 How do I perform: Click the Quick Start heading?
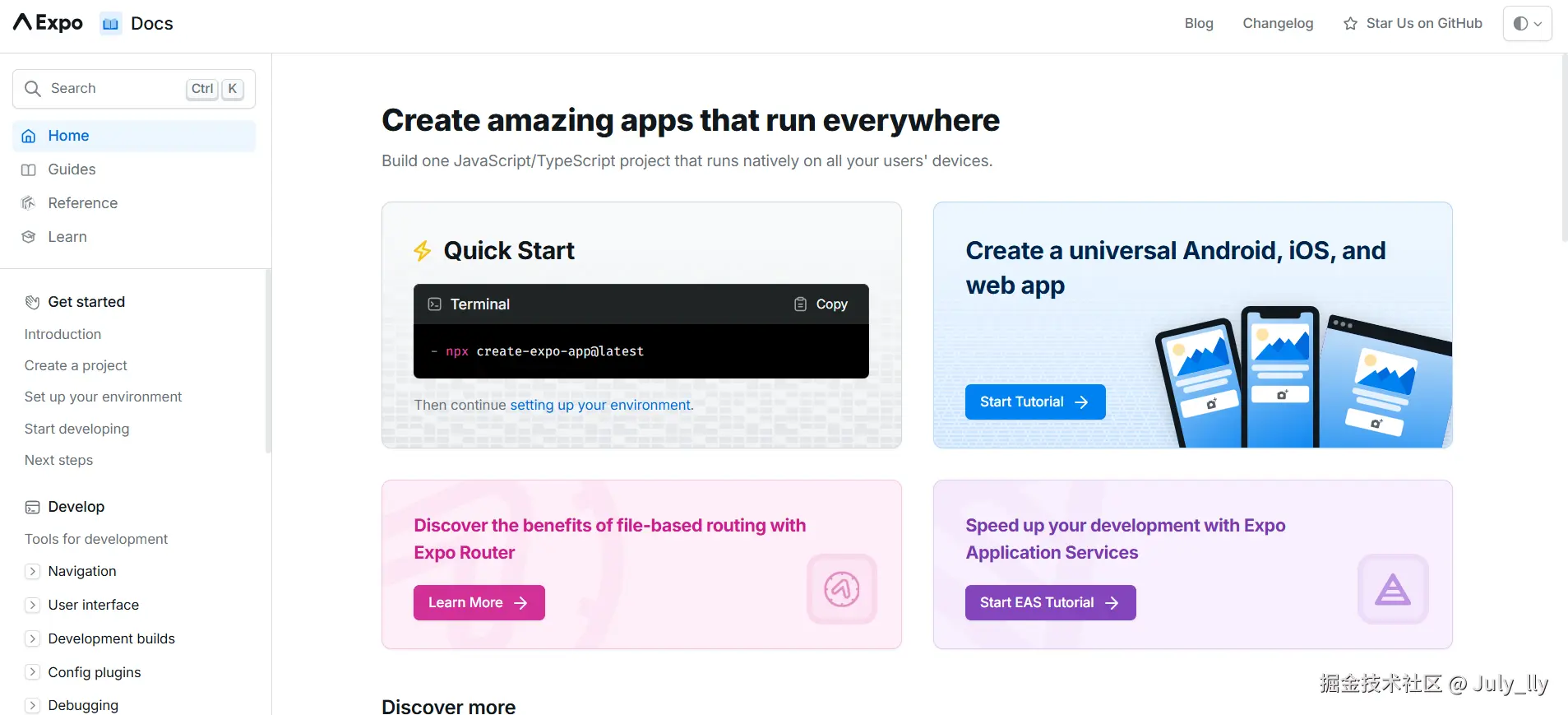coord(509,251)
